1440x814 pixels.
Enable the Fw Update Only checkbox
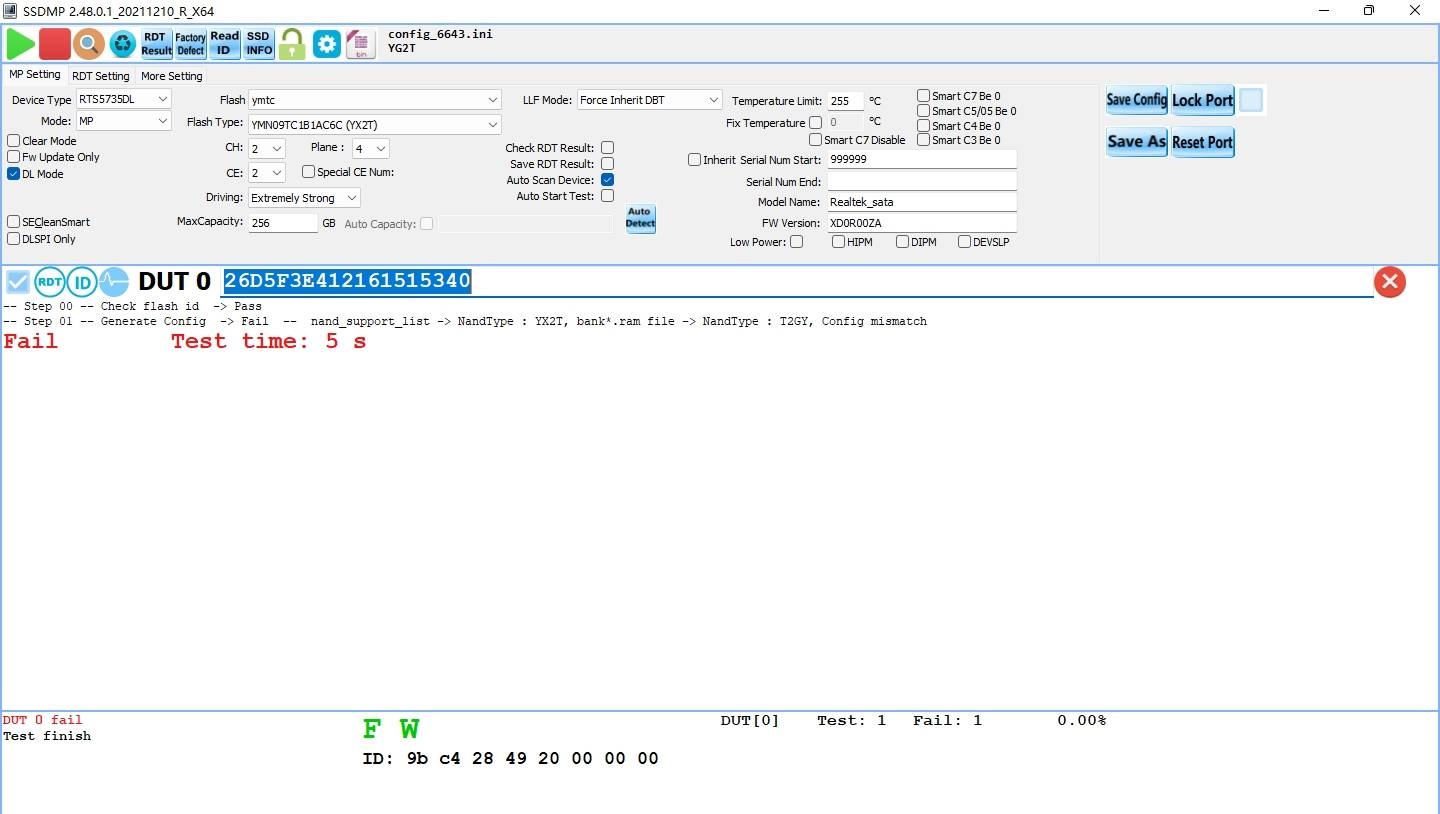(x=14, y=157)
